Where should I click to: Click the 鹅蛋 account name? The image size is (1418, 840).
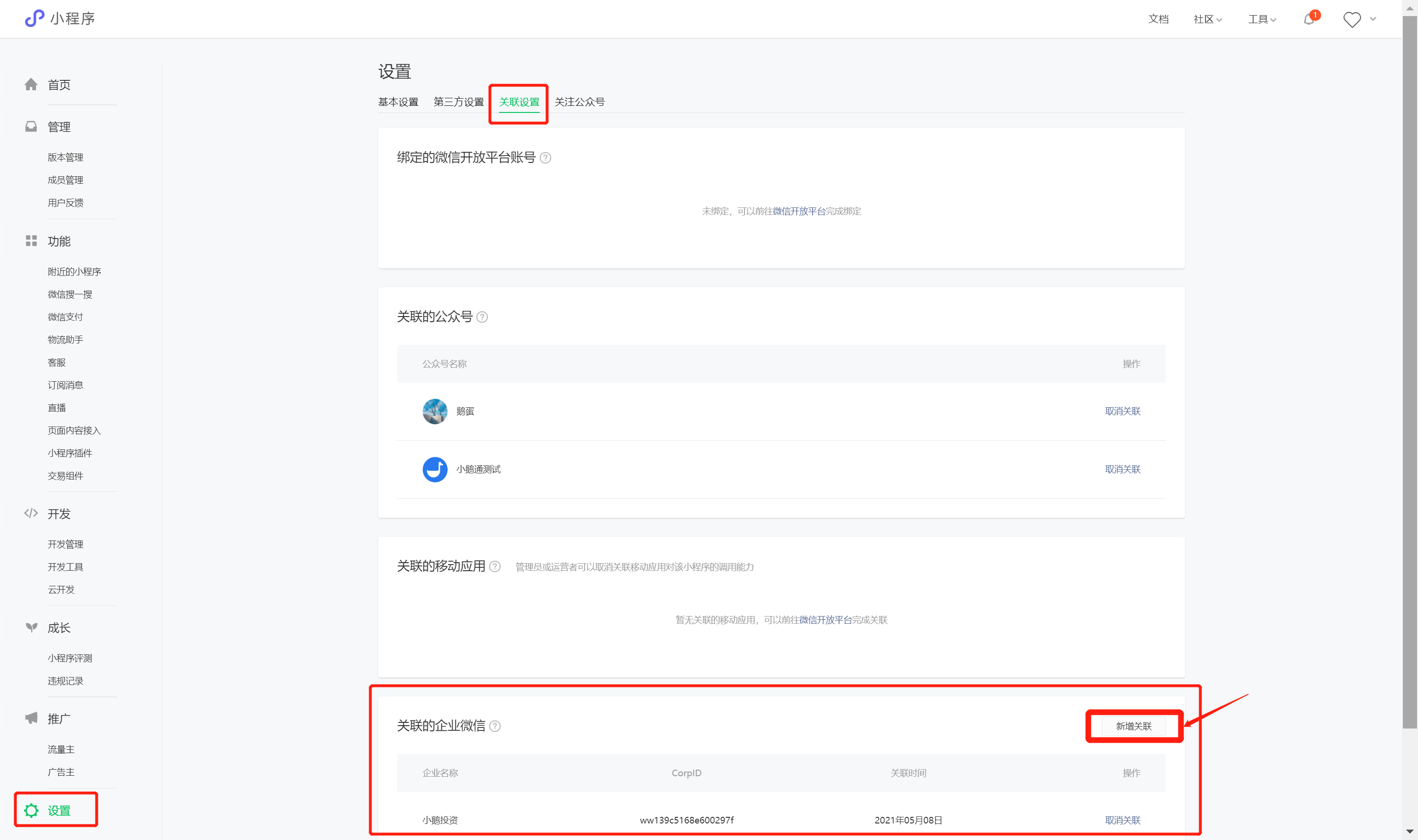(465, 411)
